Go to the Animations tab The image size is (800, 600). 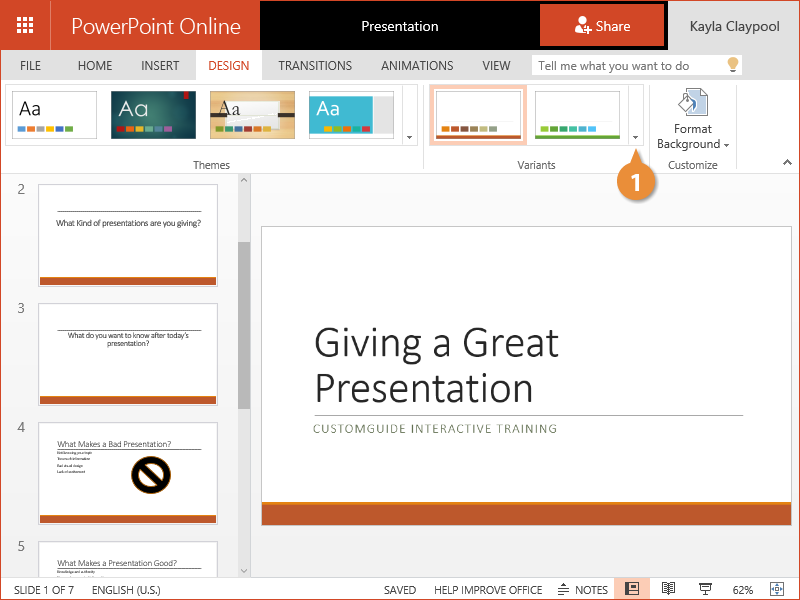(x=417, y=66)
